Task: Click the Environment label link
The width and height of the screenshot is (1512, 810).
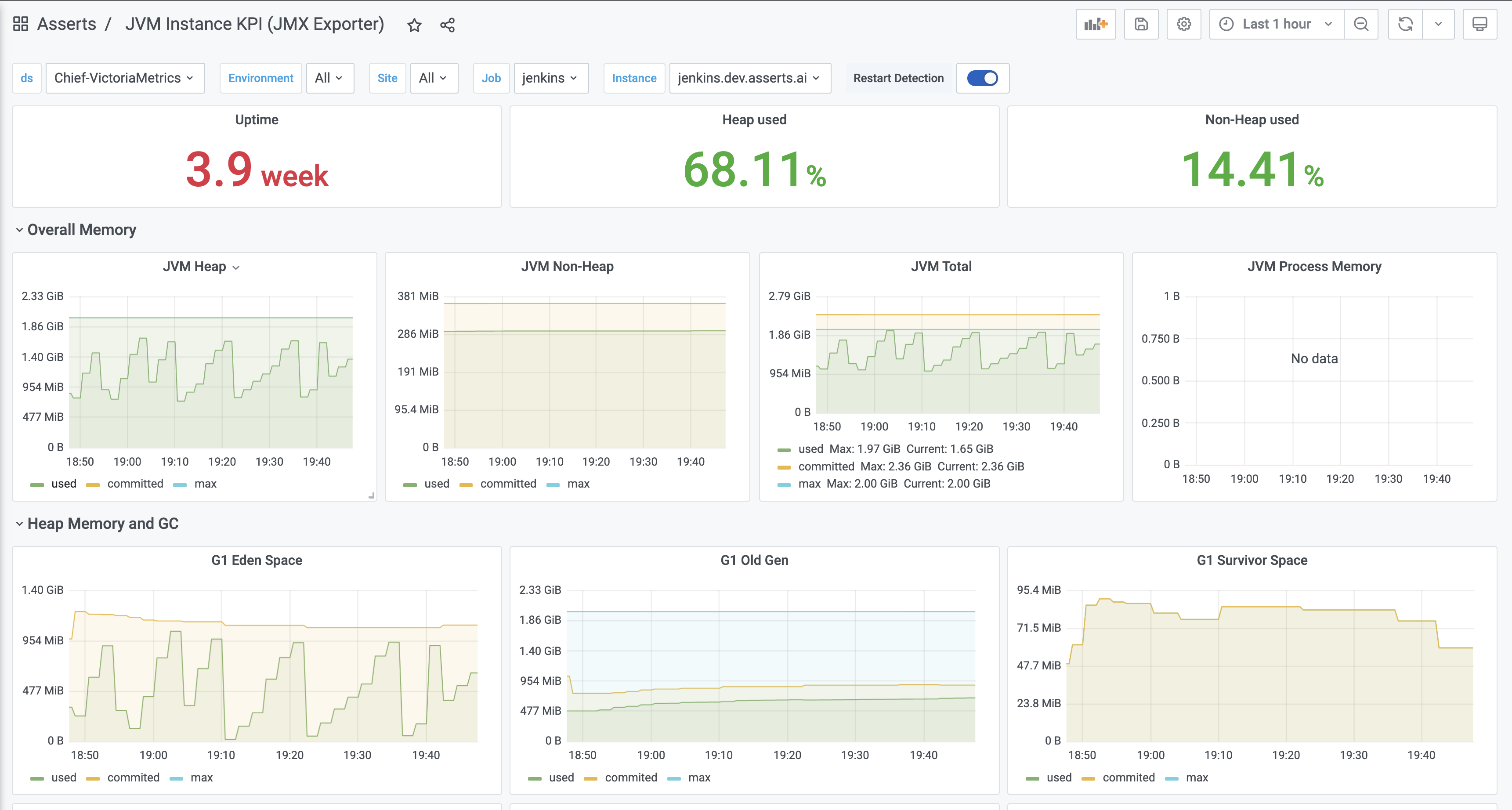Action: [x=260, y=78]
